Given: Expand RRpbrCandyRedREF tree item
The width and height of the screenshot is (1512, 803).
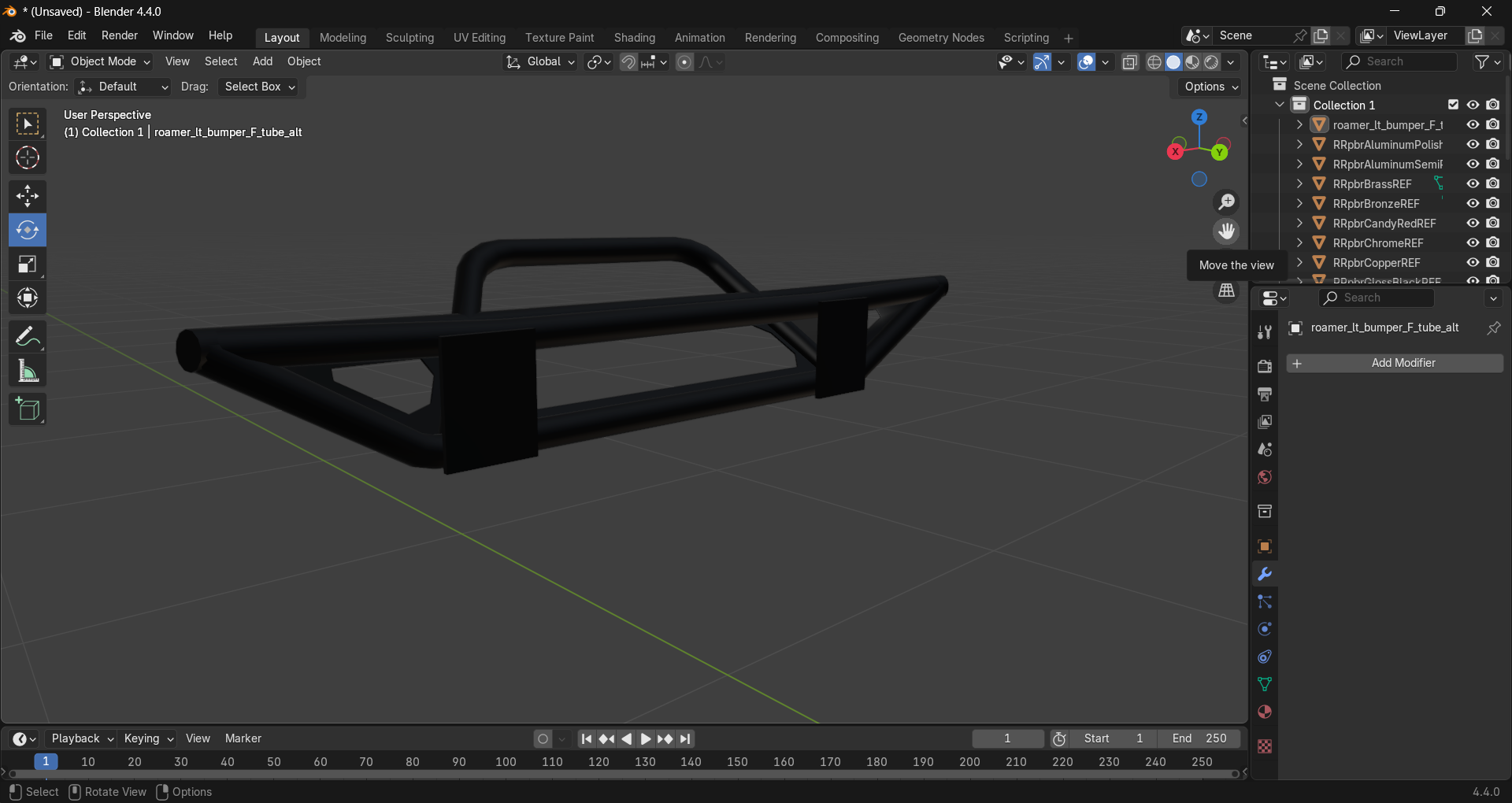Looking at the screenshot, I should tap(1299, 223).
